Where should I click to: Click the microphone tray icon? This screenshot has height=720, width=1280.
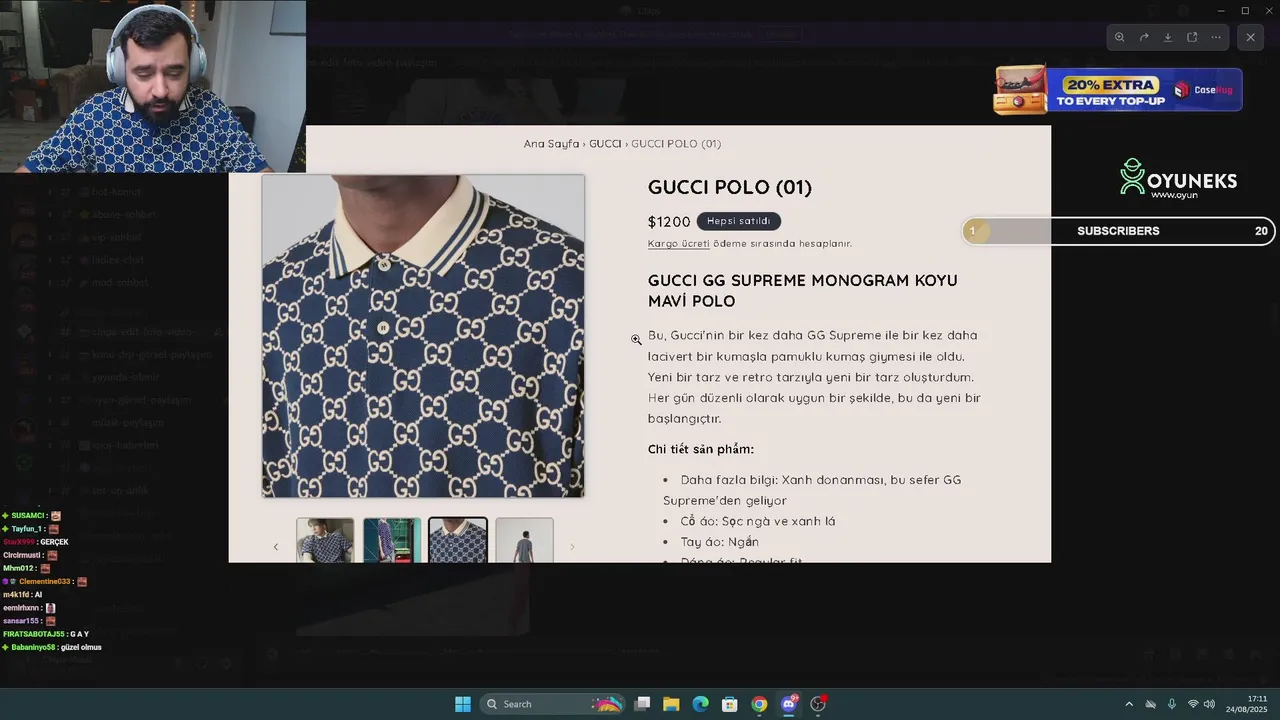tap(1172, 704)
